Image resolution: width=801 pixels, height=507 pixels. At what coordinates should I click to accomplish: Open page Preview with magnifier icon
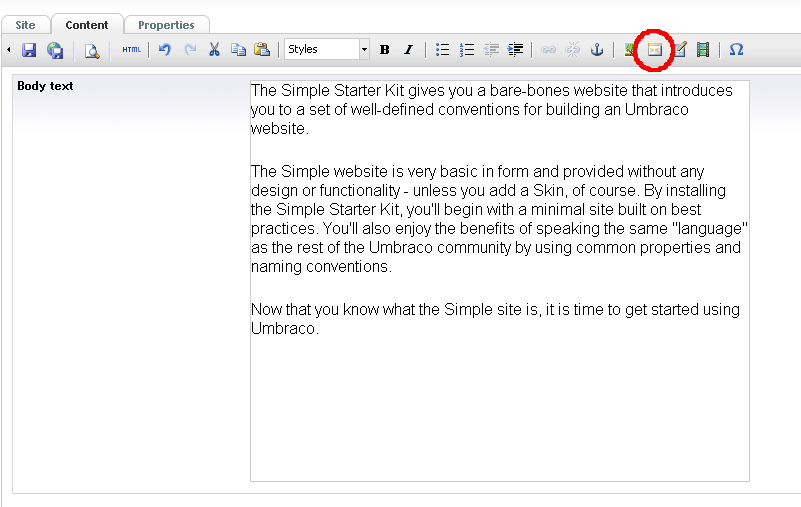coord(92,51)
